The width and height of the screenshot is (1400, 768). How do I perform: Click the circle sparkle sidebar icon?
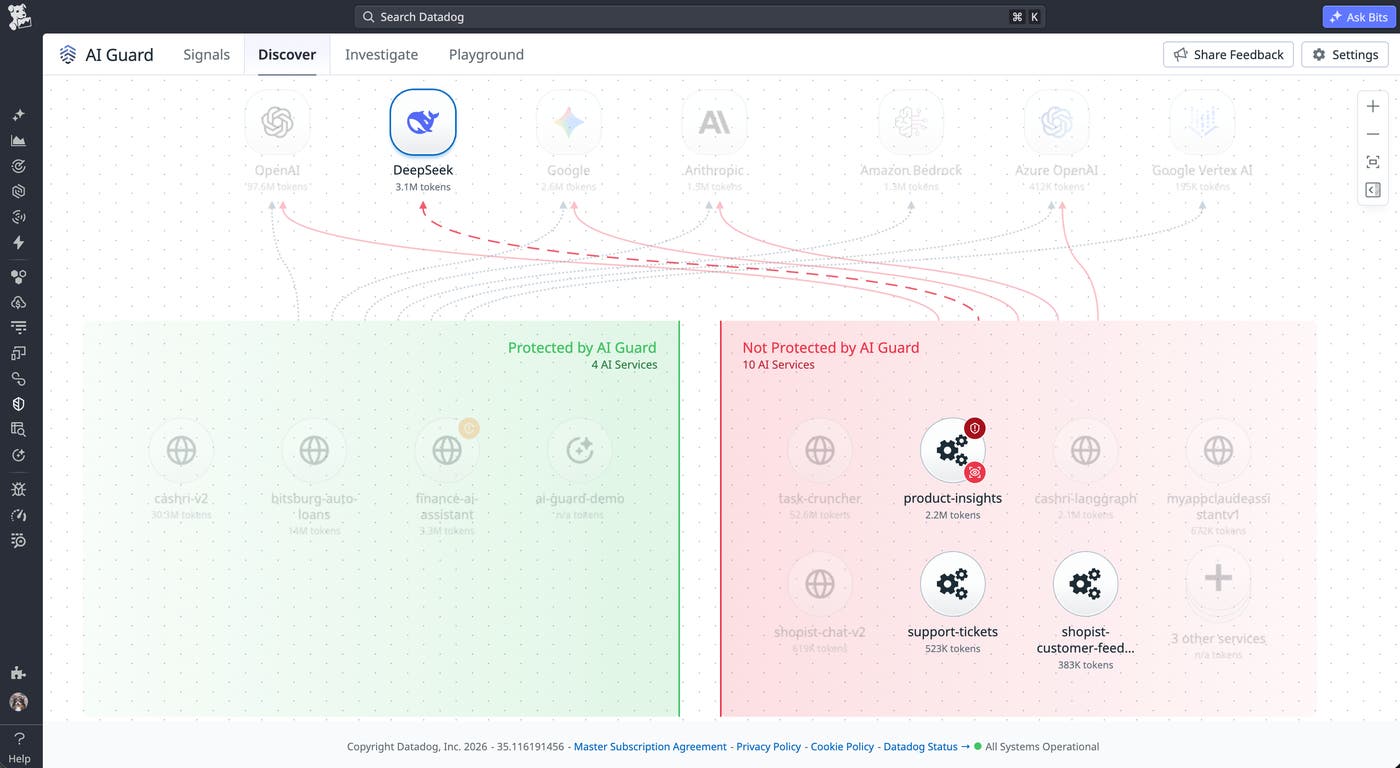tap(18, 455)
